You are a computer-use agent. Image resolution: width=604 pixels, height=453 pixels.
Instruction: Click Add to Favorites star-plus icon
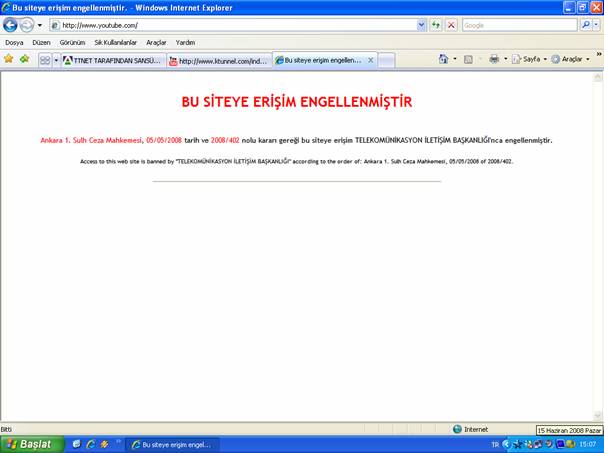pyautogui.click(x=25, y=59)
